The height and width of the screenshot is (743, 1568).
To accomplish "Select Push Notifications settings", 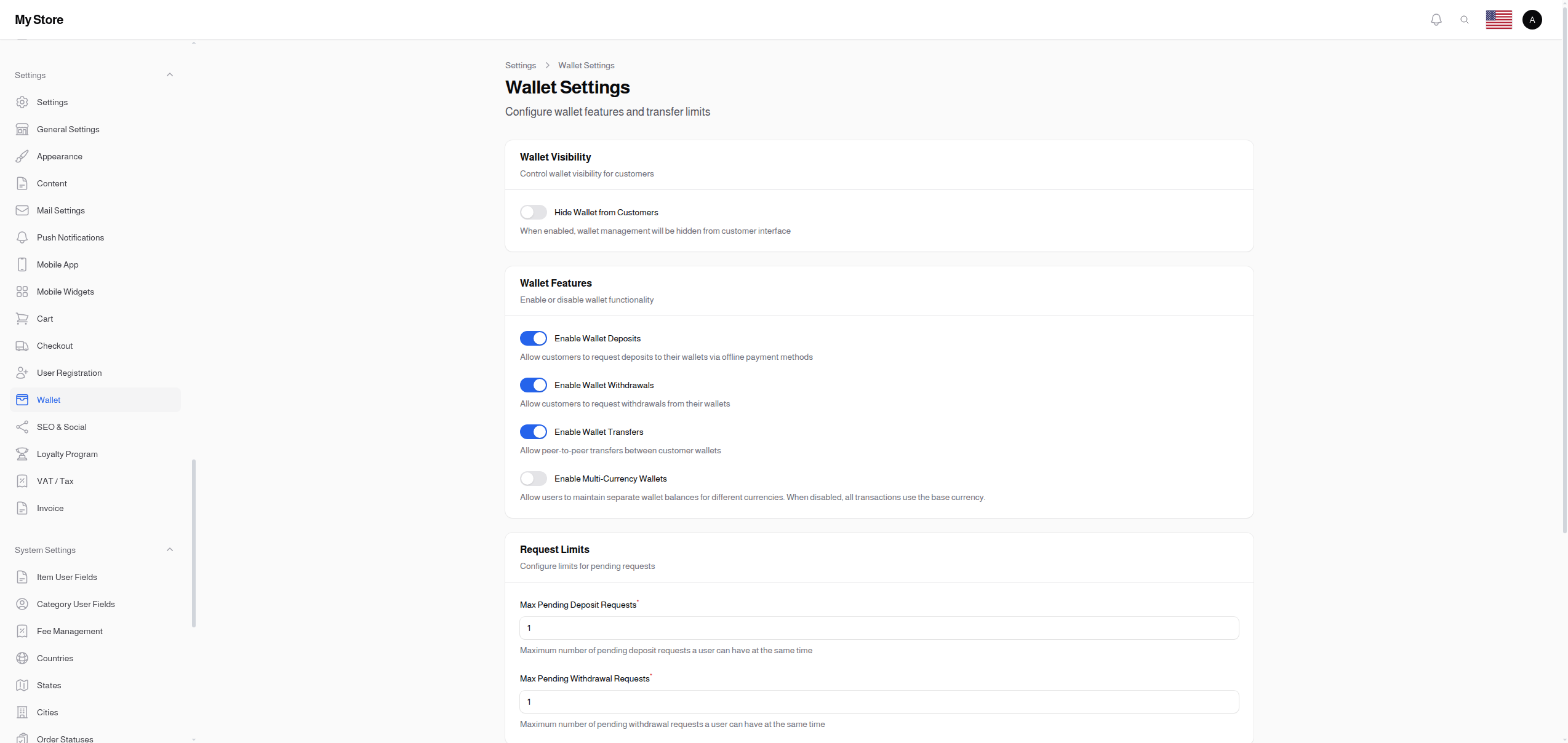I will pos(70,237).
